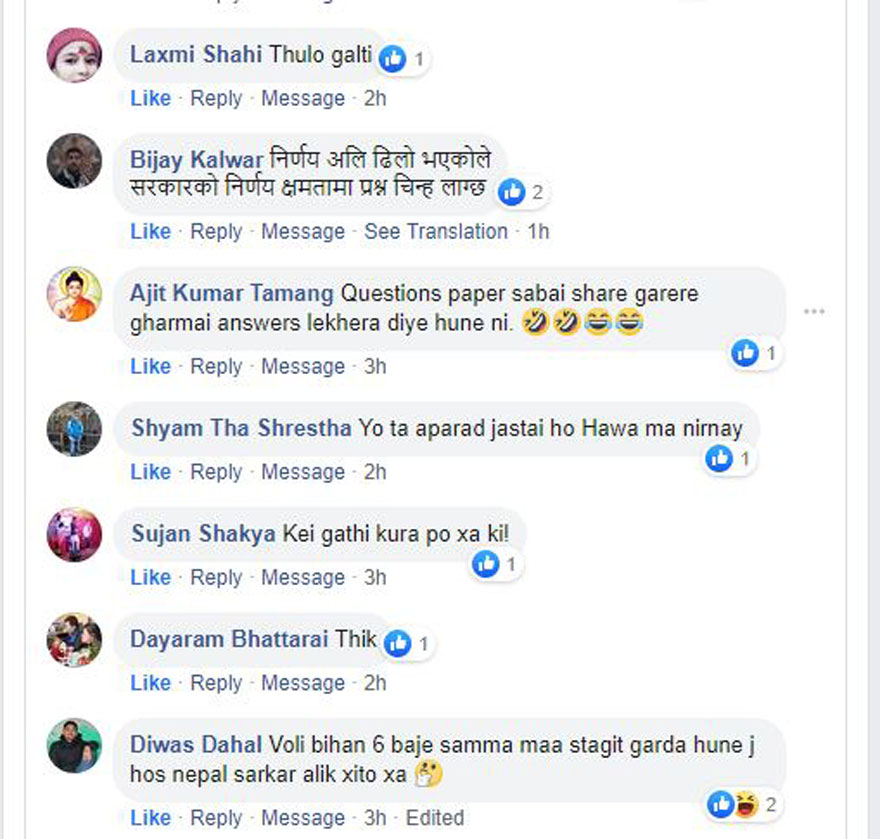This screenshot has width=880, height=839.
Task: Message Dayaram Bhattarai from his comment
Action: coord(303,683)
